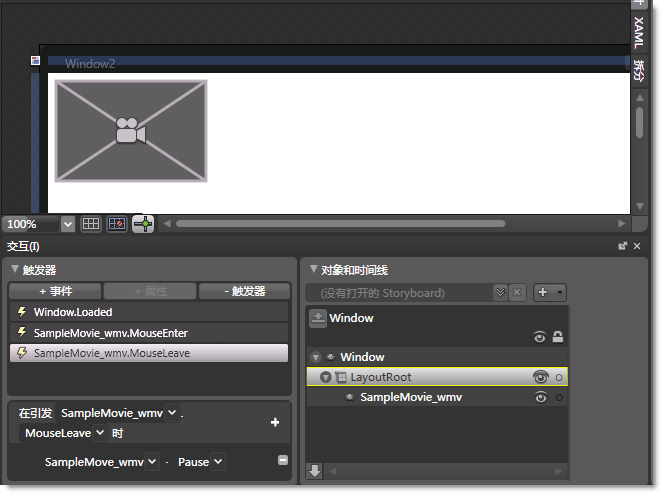This screenshot has height=494, width=662.
Task: Toggle the show grid icon
Action: click(x=91, y=224)
